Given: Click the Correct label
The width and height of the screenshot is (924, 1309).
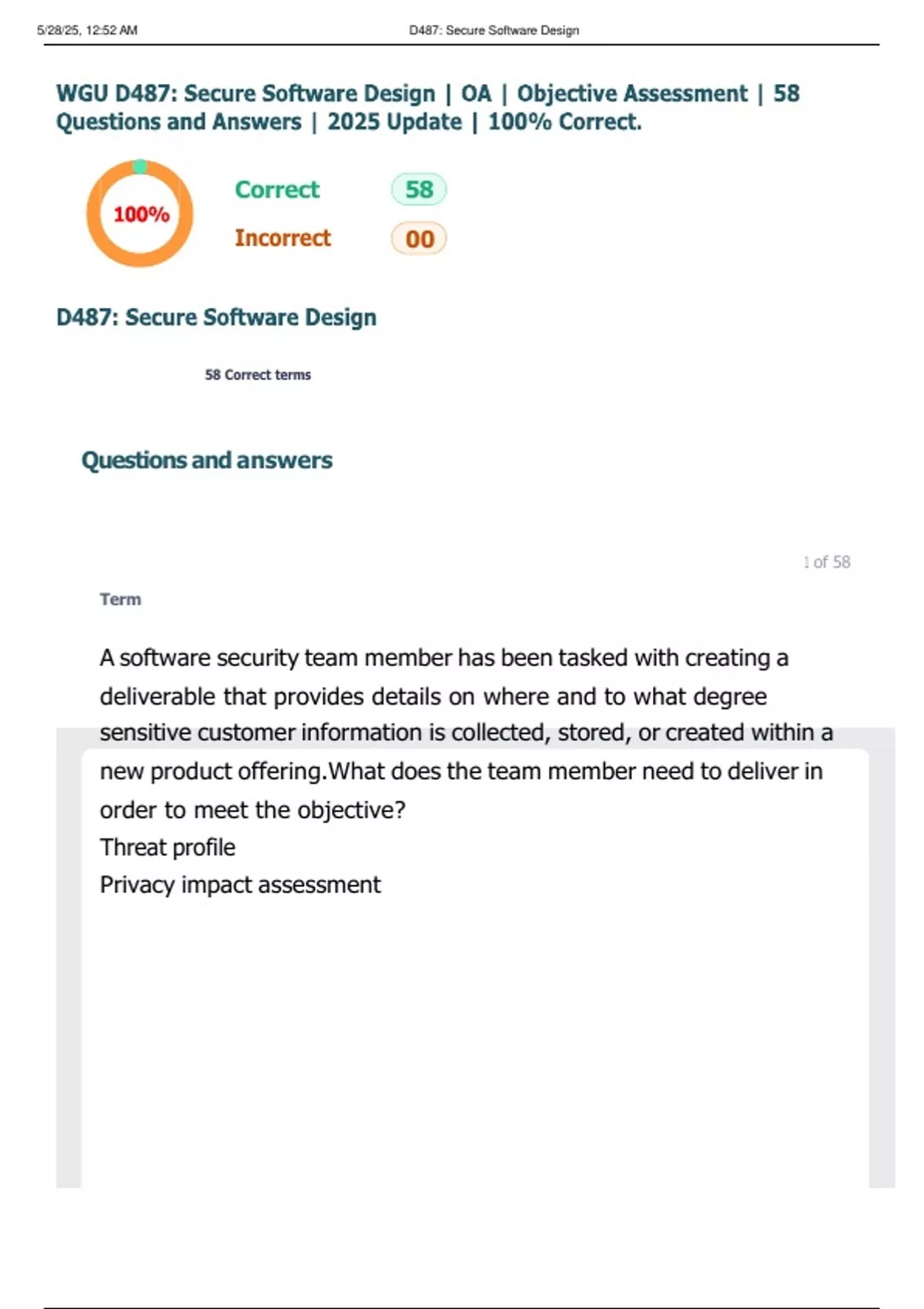Looking at the screenshot, I should point(277,189).
